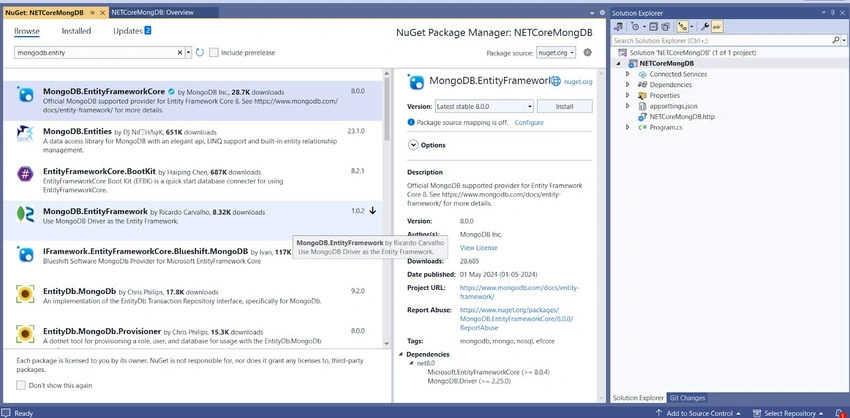The height and width of the screenshot is (418, 850).
Task: Click in the Search Solution Explorer field
Action: (x=721, y=40)
